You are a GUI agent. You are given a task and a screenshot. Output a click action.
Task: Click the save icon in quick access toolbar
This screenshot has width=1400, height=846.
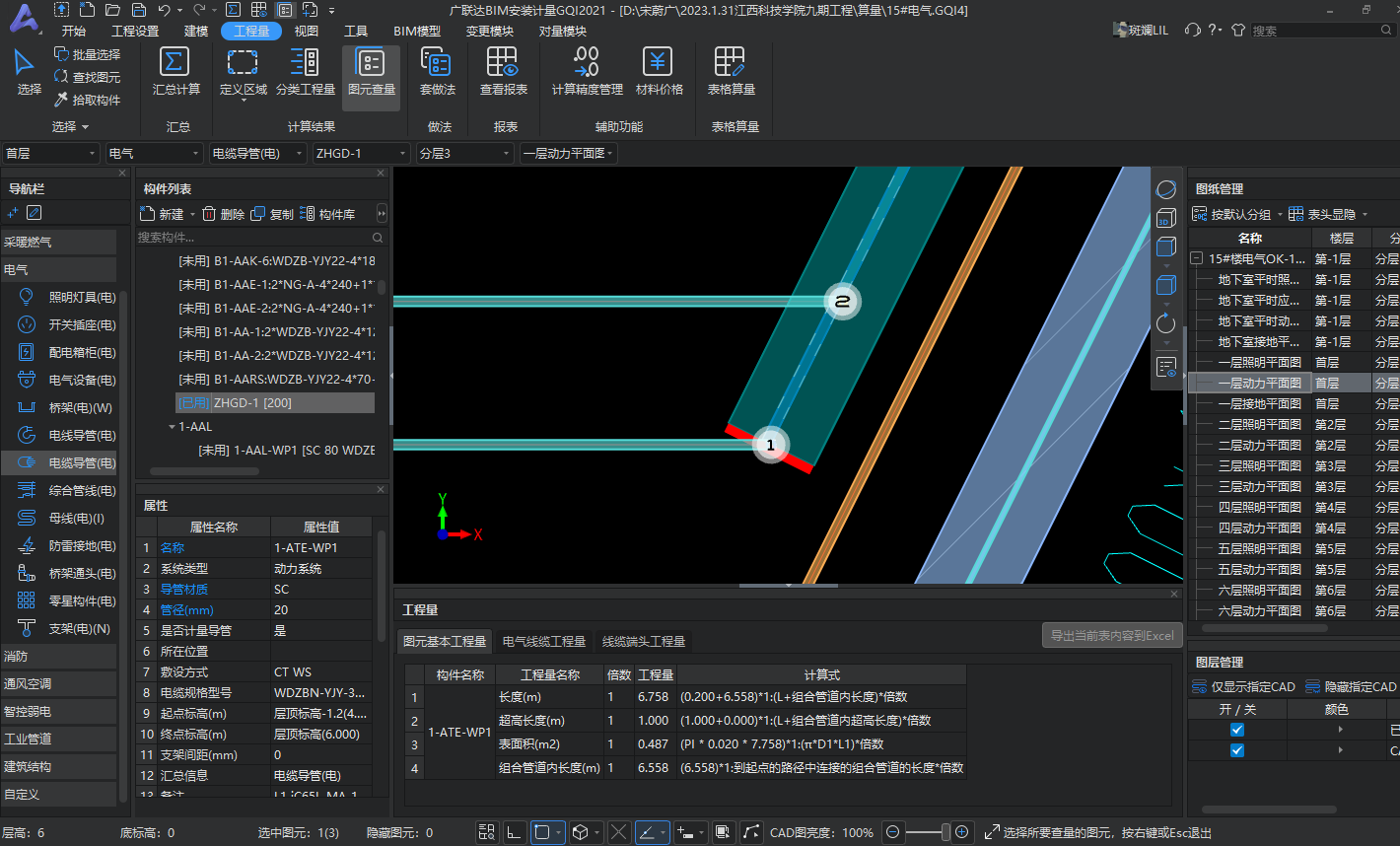tap(138, 10)
